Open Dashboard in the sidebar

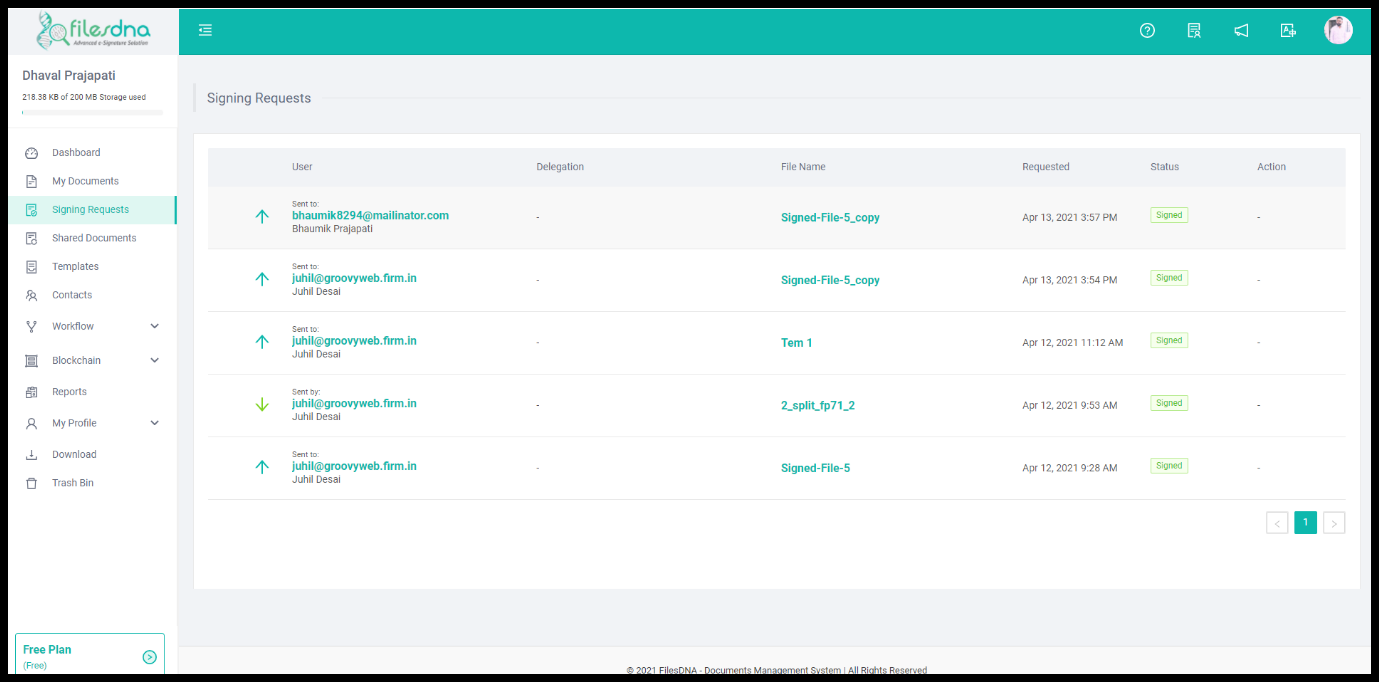click(x=76, y=153)
